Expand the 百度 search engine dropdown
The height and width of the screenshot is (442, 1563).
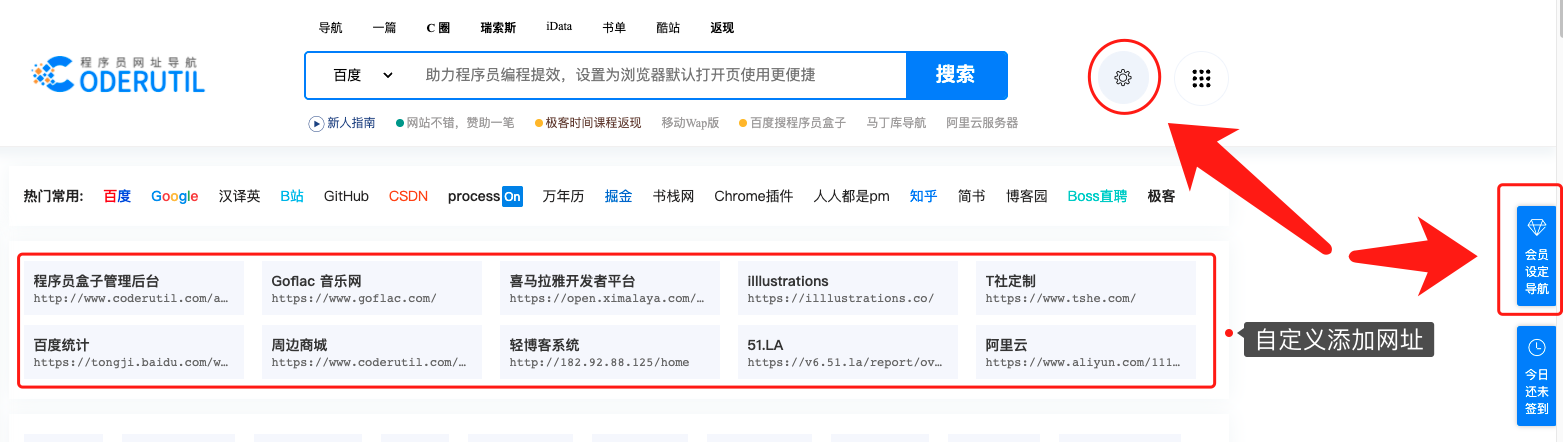[363, 75]
